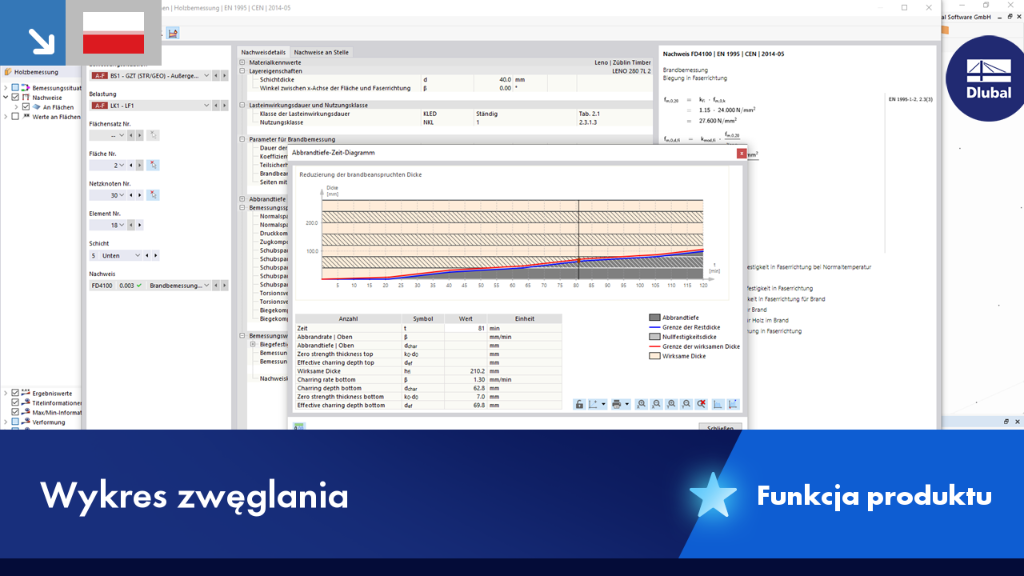The width and height of the screenshot is (1024, 576).
Task: Toggle the Ergebniswerte checkbox
Action: 16,393
